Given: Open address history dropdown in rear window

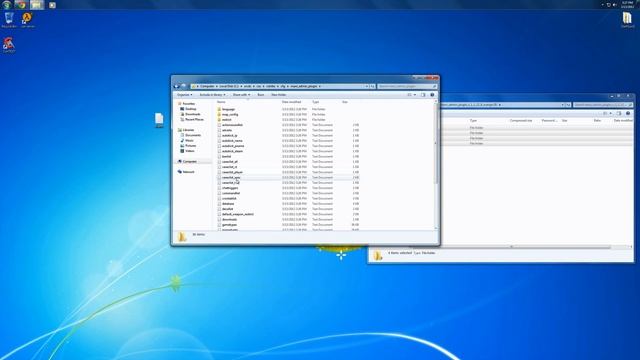Looking at the screenshot, I should [x=562, y=105].
